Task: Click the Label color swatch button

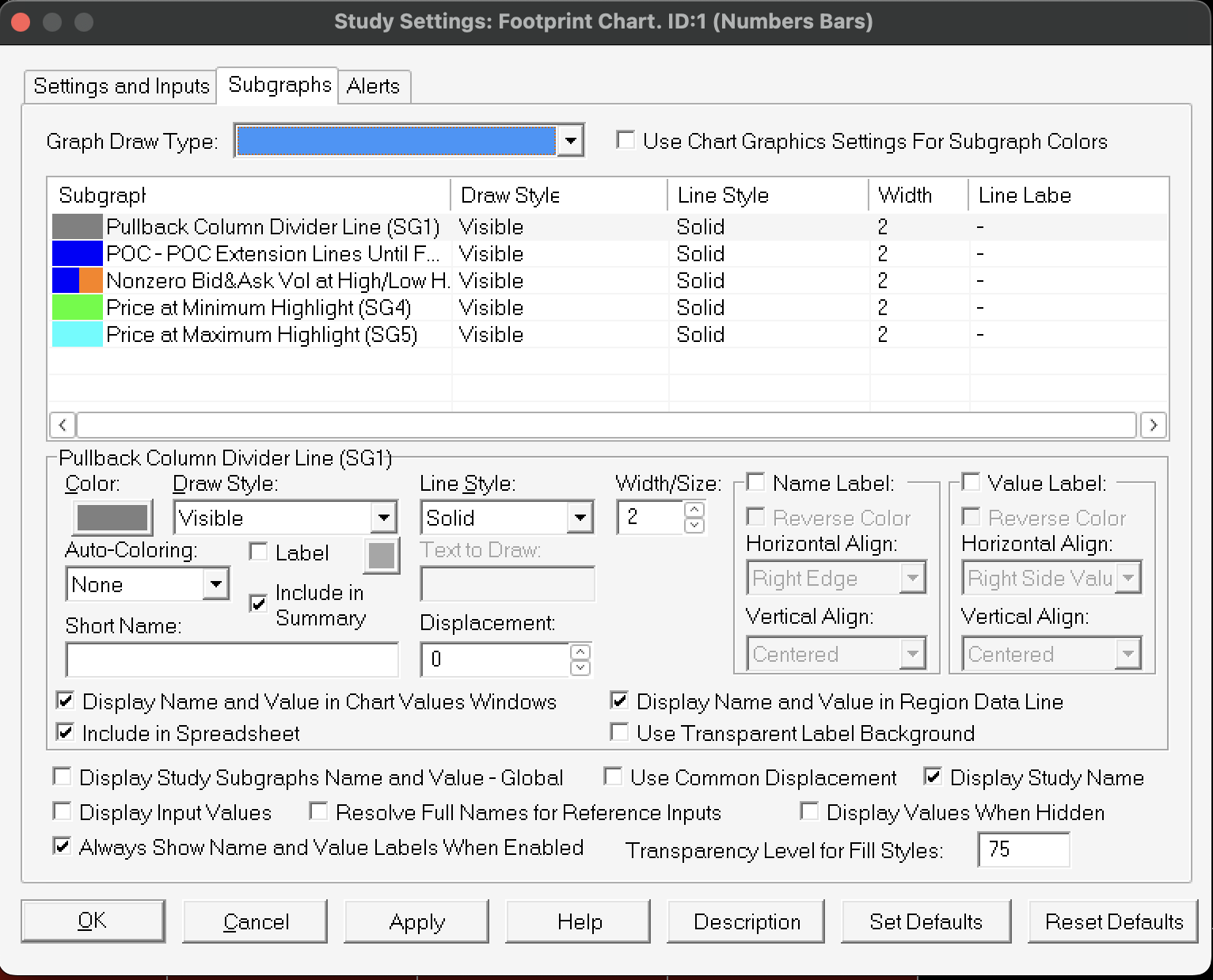Action: point(381,555)
